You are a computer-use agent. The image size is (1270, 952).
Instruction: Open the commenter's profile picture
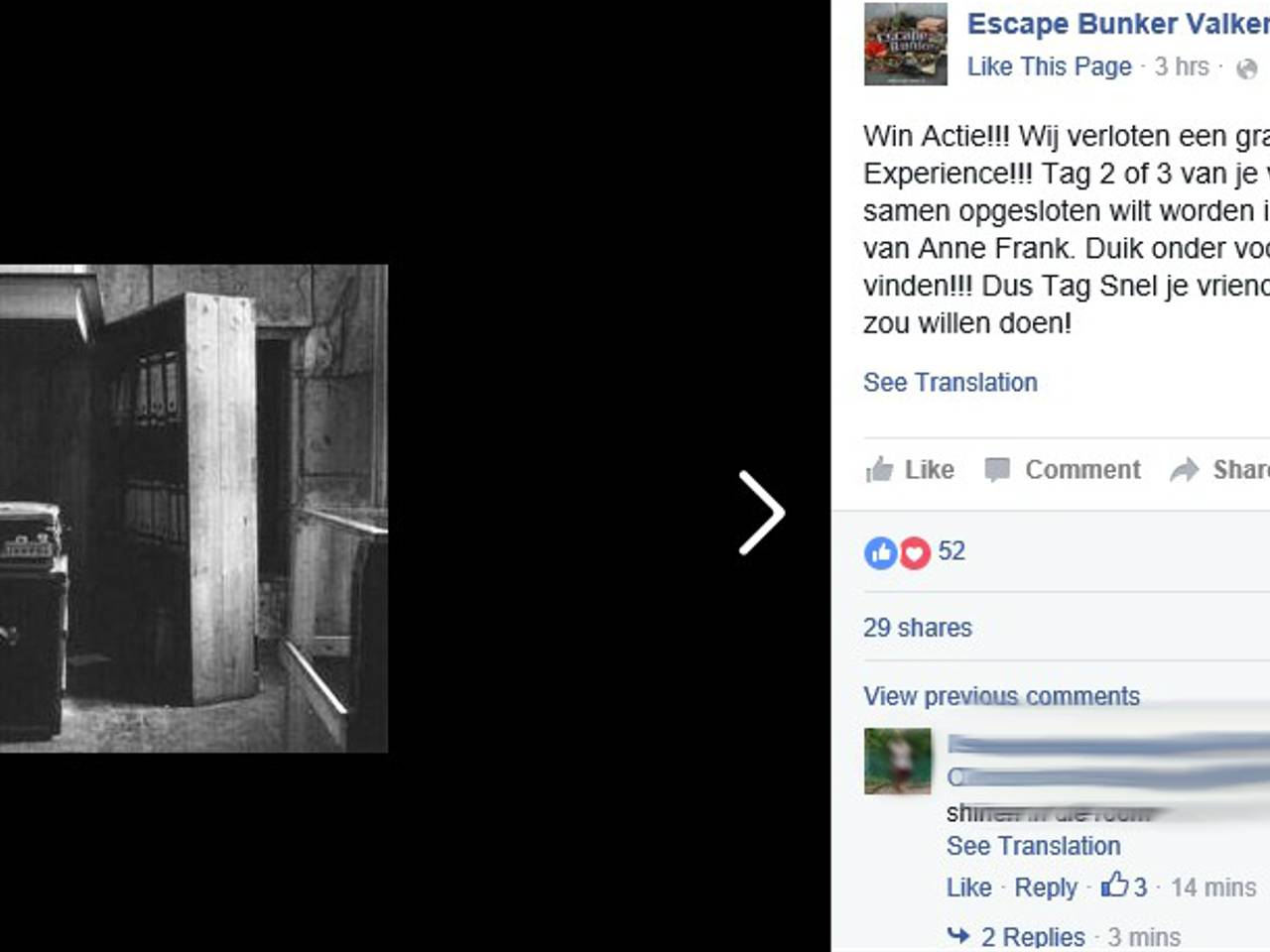tap(898, 762)
